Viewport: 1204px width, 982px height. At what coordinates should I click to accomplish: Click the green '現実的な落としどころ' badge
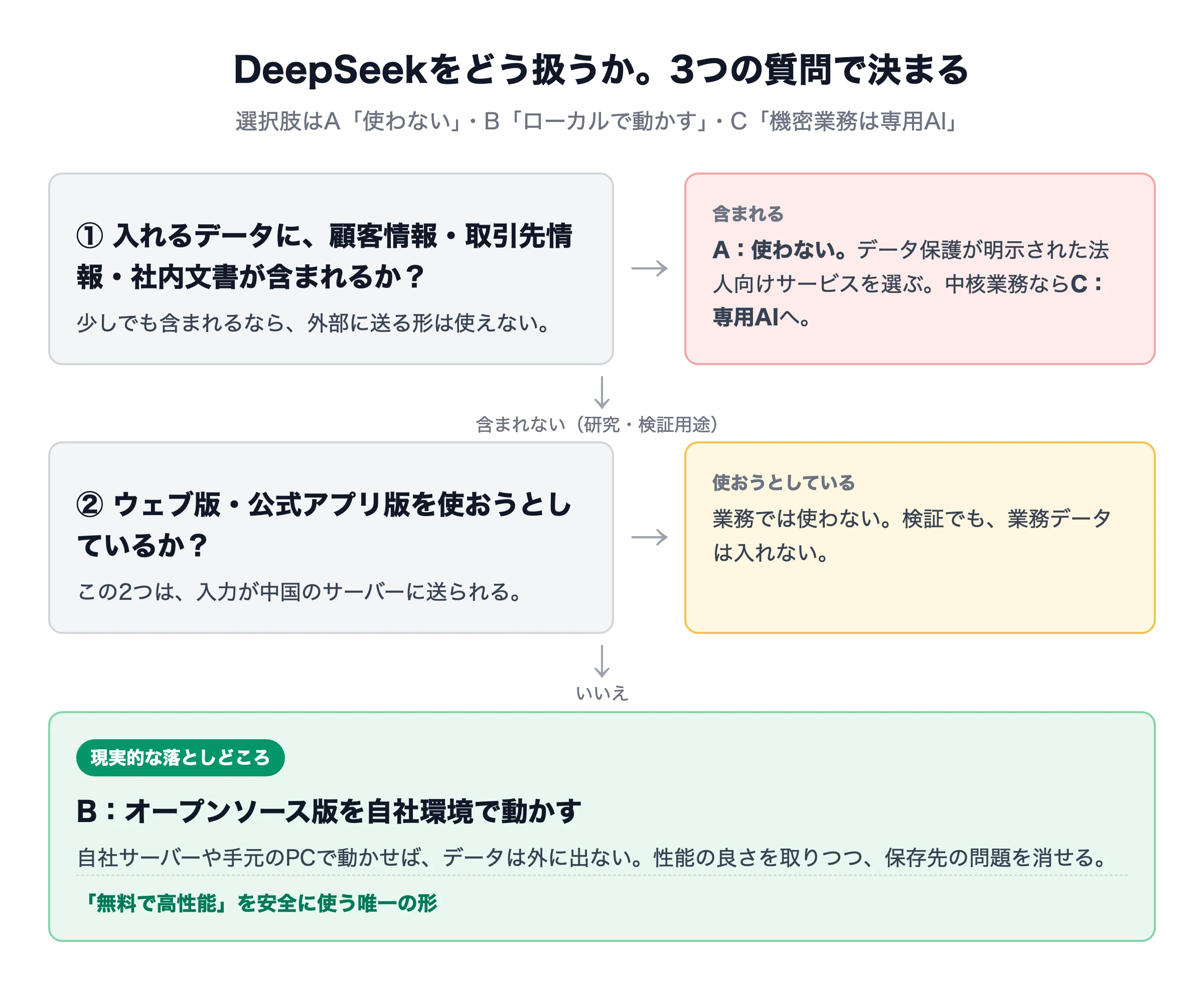click(181, 757)
